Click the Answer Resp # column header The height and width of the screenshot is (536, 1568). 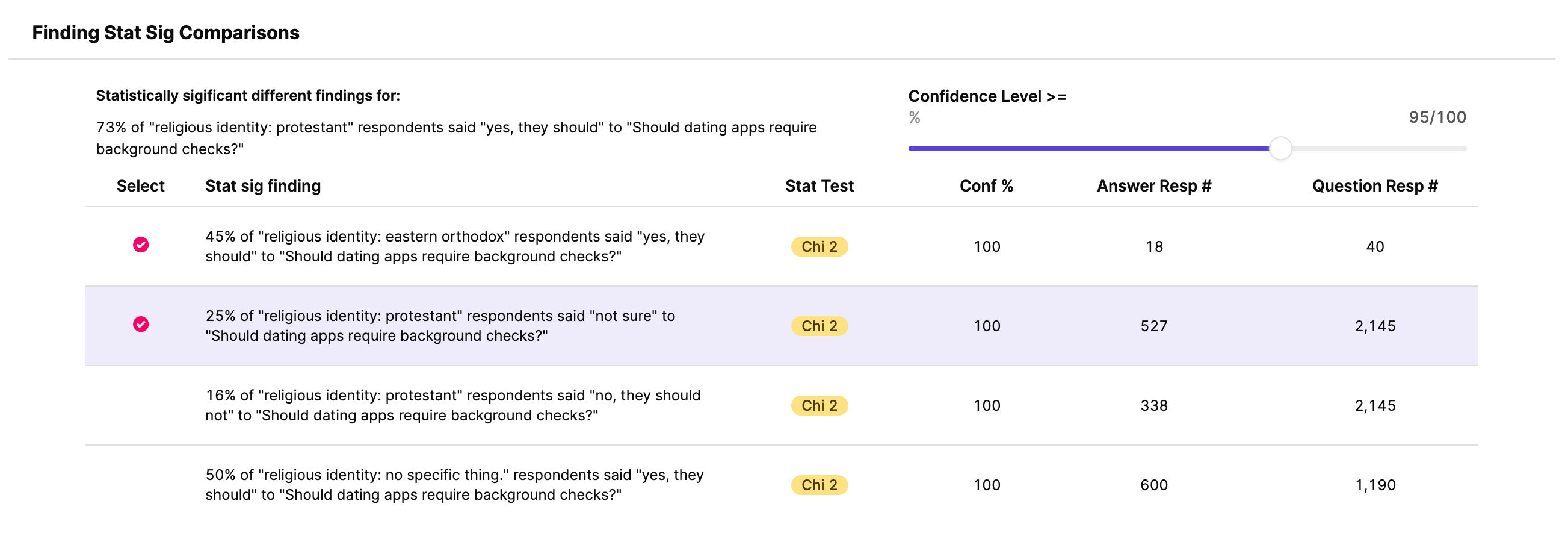(x=1154, y=185)
